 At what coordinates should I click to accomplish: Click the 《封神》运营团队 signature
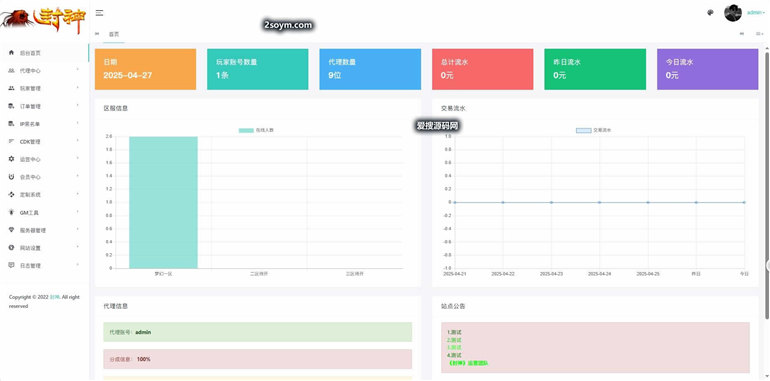(468, 363)
